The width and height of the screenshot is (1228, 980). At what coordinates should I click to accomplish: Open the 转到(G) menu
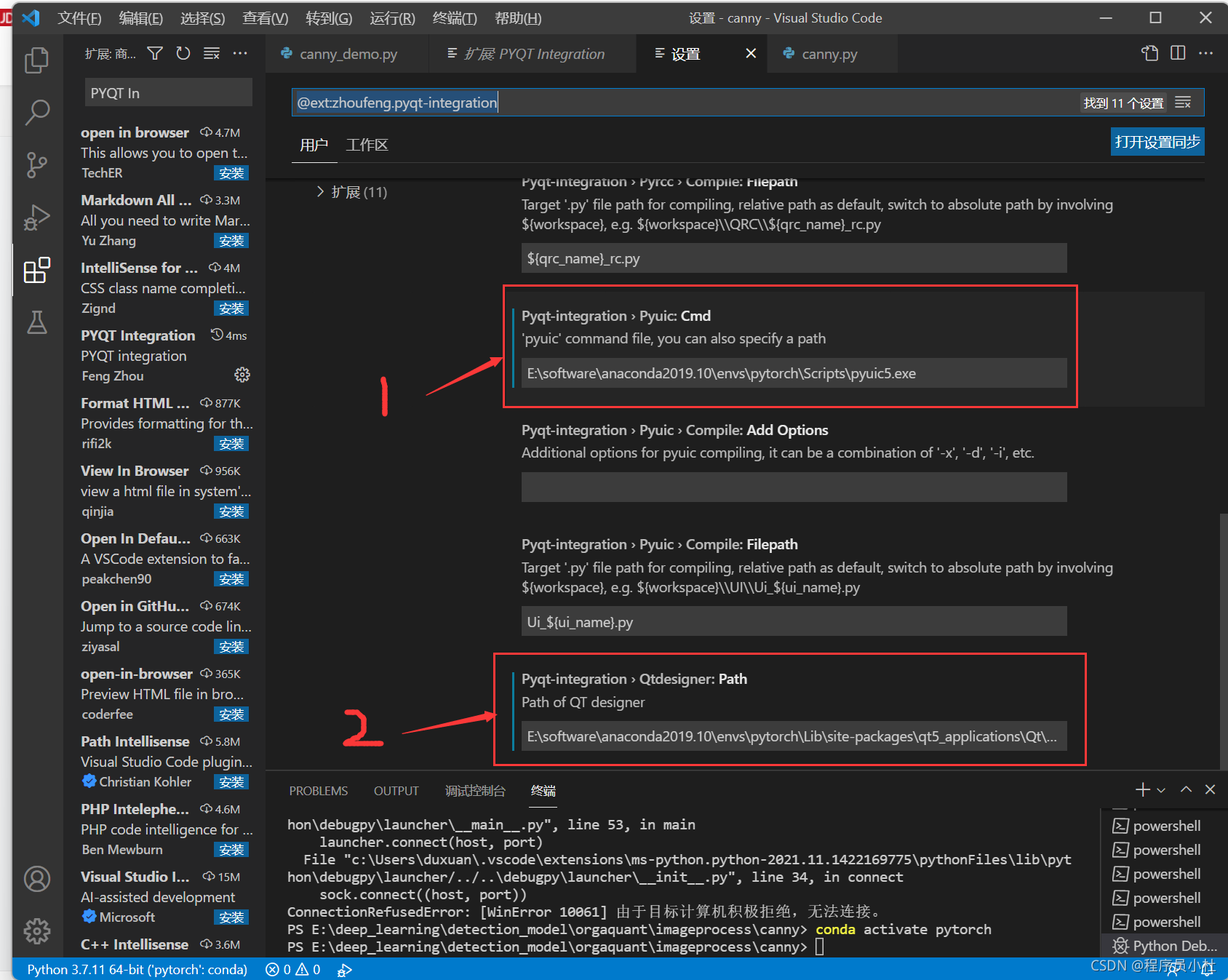click(329, 18)
